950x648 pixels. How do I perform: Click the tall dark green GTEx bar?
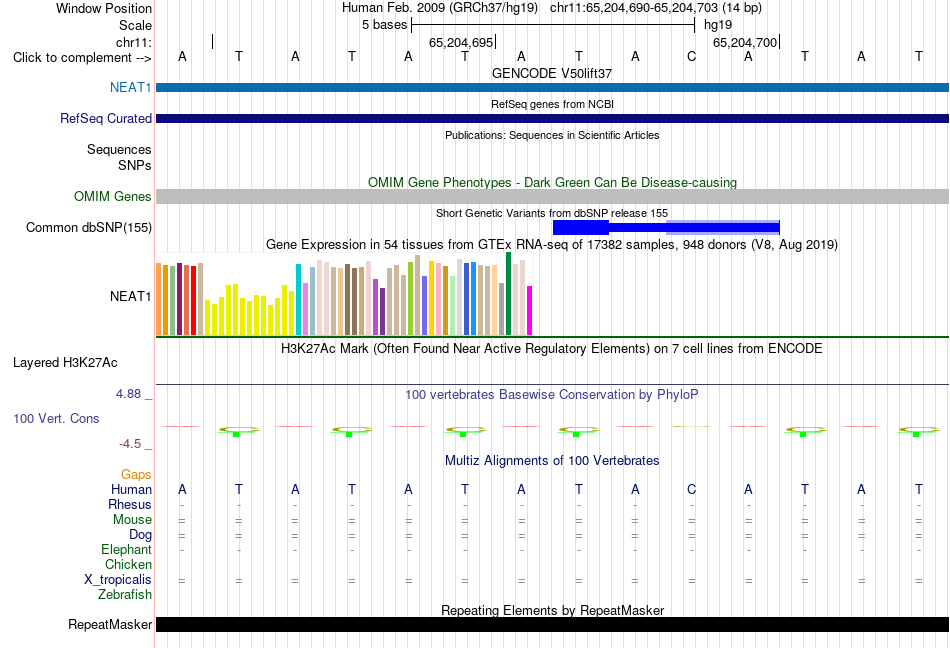[x=508, y=294]
